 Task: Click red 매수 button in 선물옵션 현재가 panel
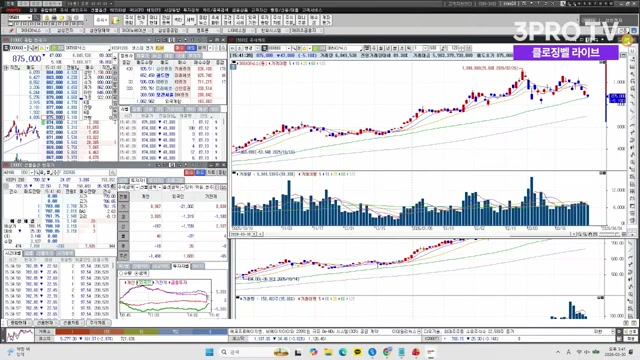click(x=189, y=173)
